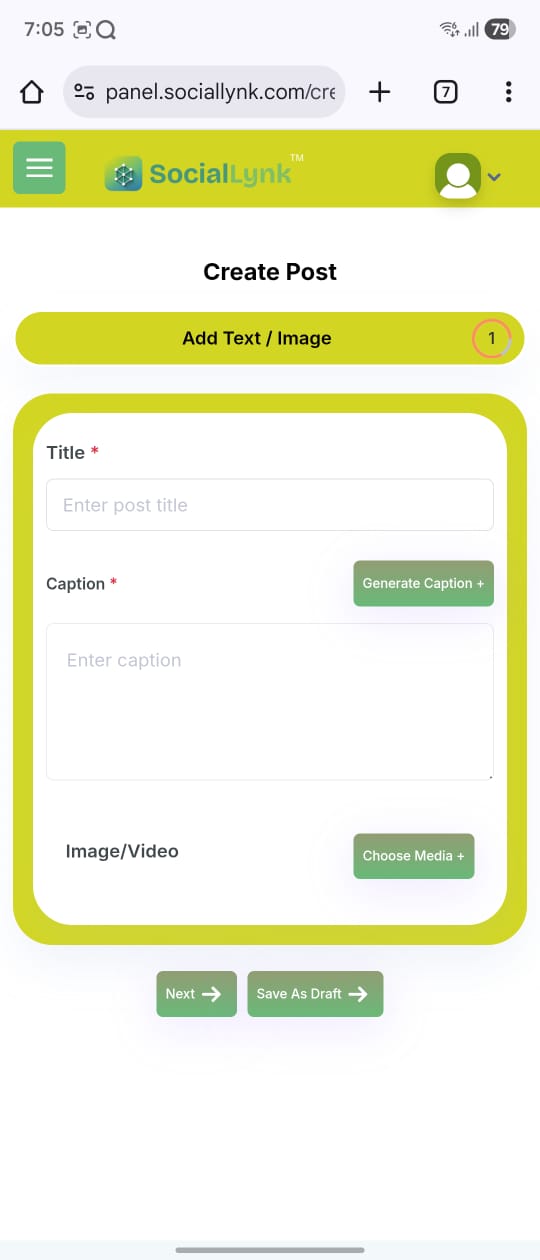Screen dimensions: 540x1260
Task: Select the Add Text / Image step bar
Action: (x=270, y=338)
